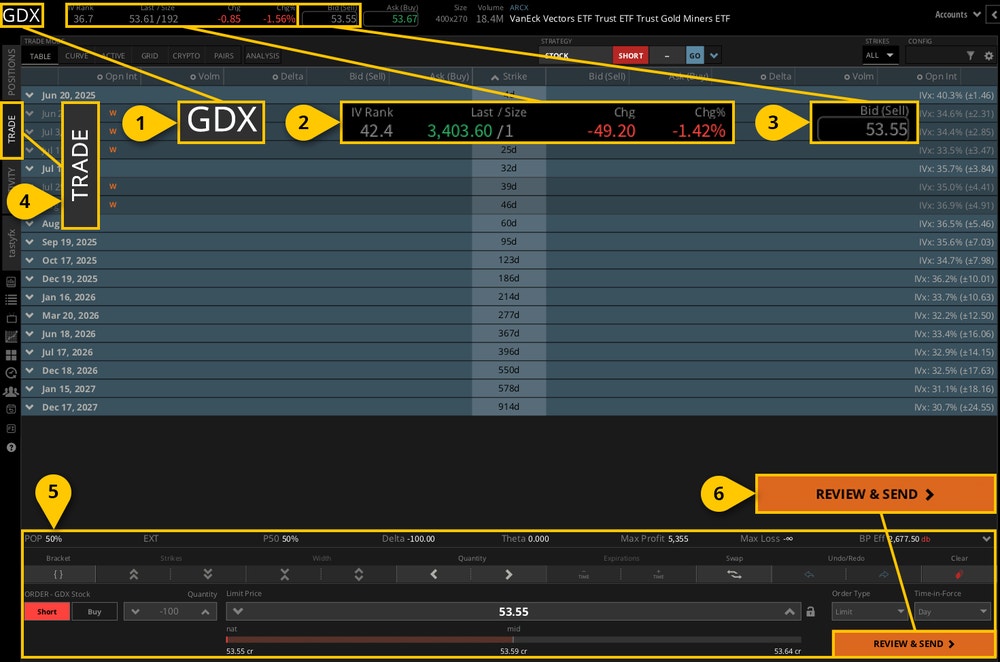Switch to the CURVE trade mode tab
The image size is (1000, 662).
[x=77, y=56]
